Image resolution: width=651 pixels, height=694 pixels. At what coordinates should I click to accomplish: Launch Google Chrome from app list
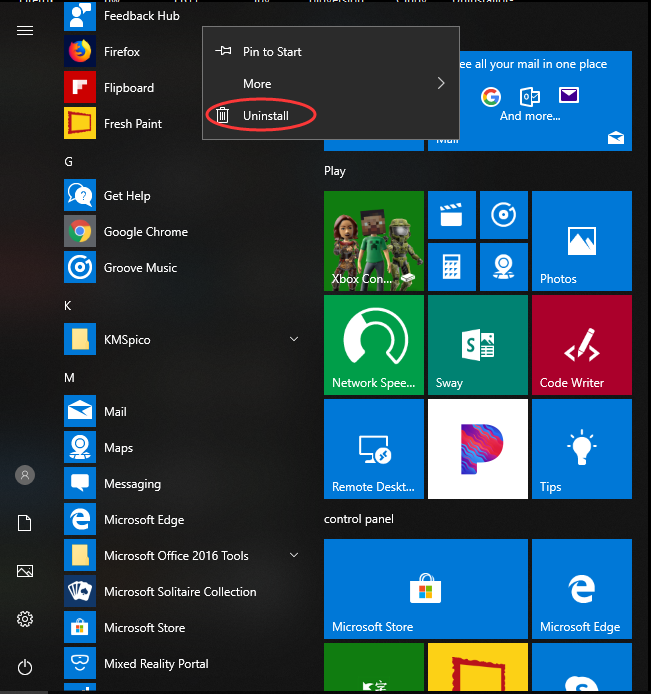(x=181, y=231)
